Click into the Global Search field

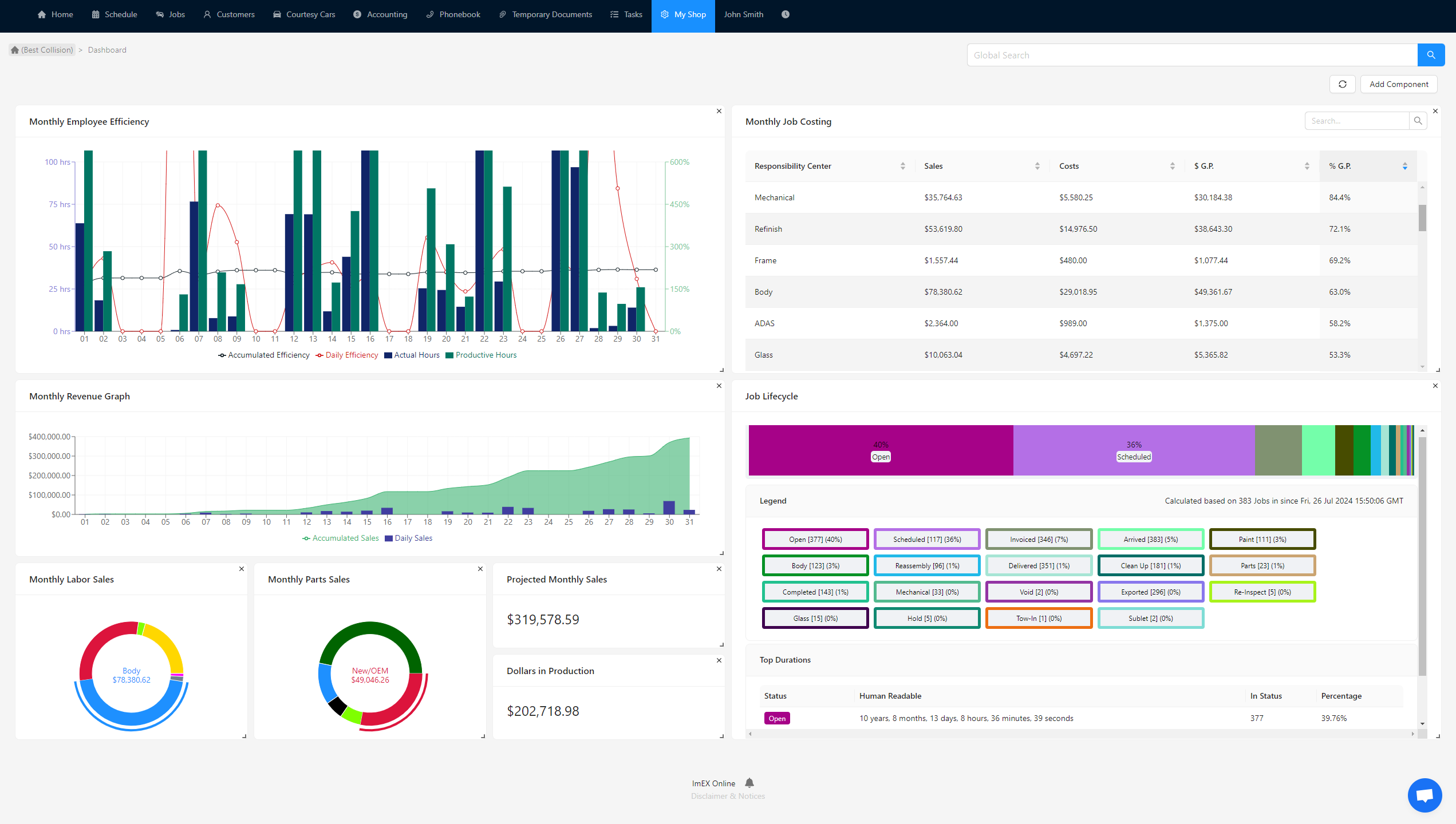(x=1191, y=54)
